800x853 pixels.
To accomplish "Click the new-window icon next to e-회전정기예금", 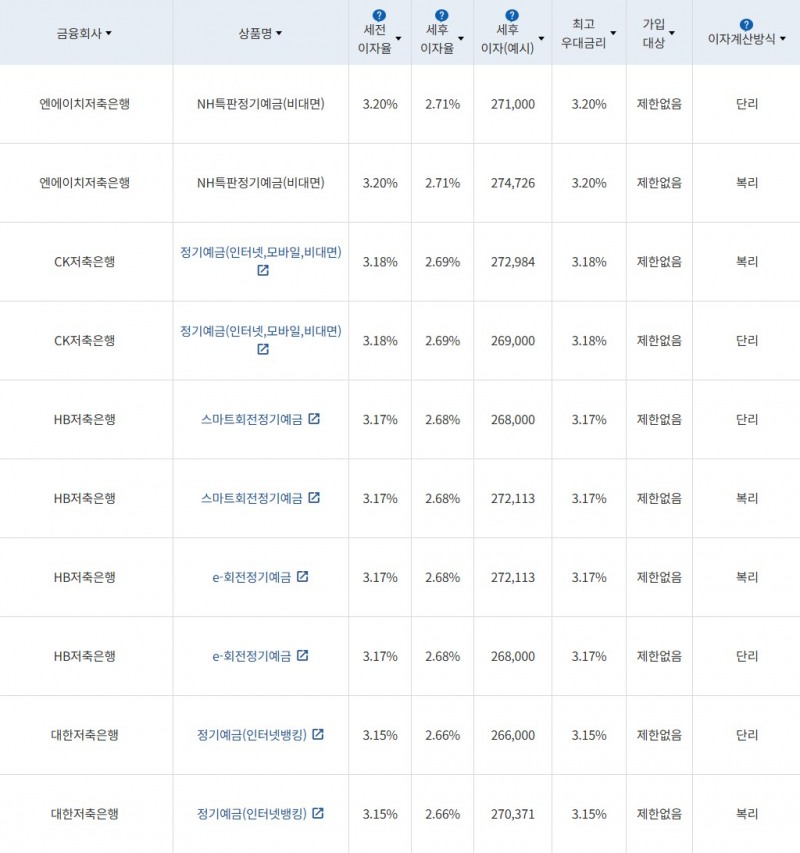I will tap(303, 577).
